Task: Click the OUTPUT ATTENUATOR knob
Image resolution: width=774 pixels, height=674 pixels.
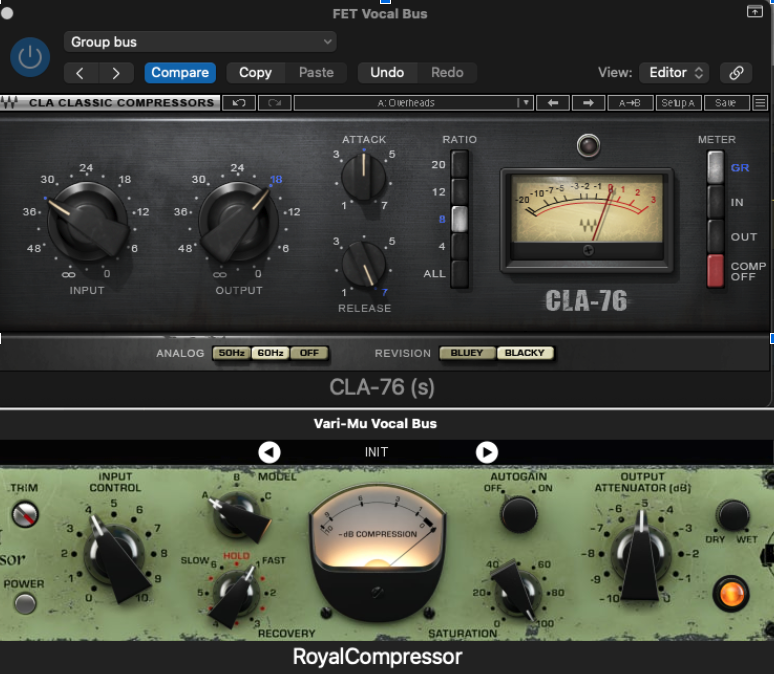Action: (x=641, y=554)
